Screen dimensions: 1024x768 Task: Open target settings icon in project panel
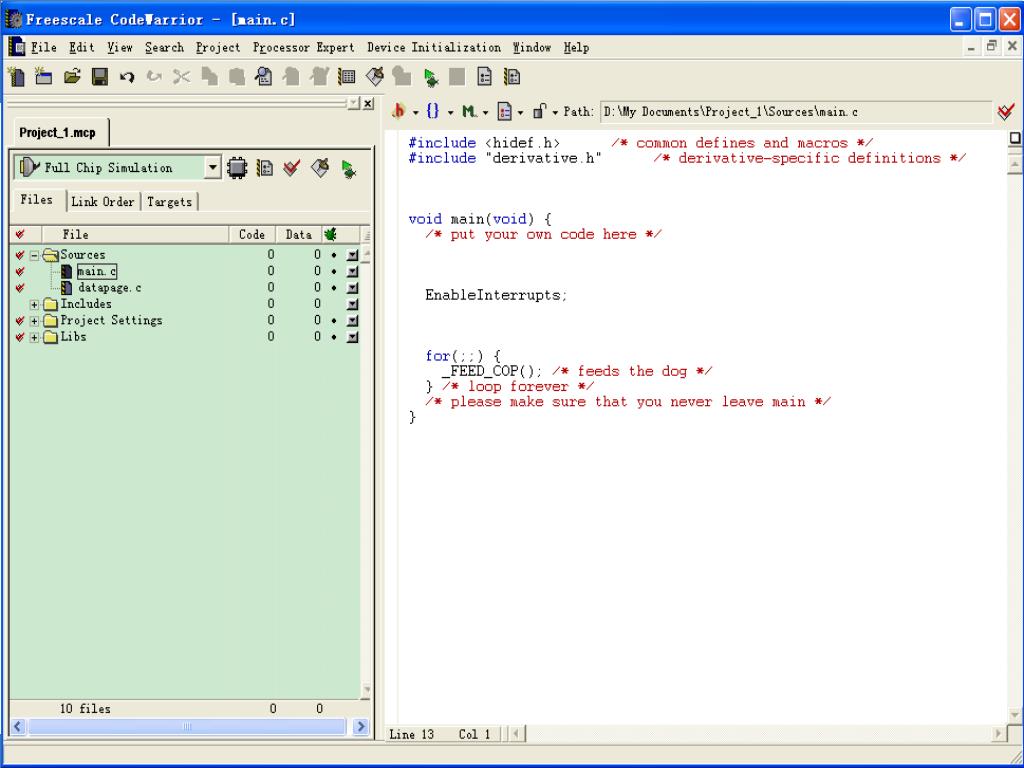coord(264,168)
